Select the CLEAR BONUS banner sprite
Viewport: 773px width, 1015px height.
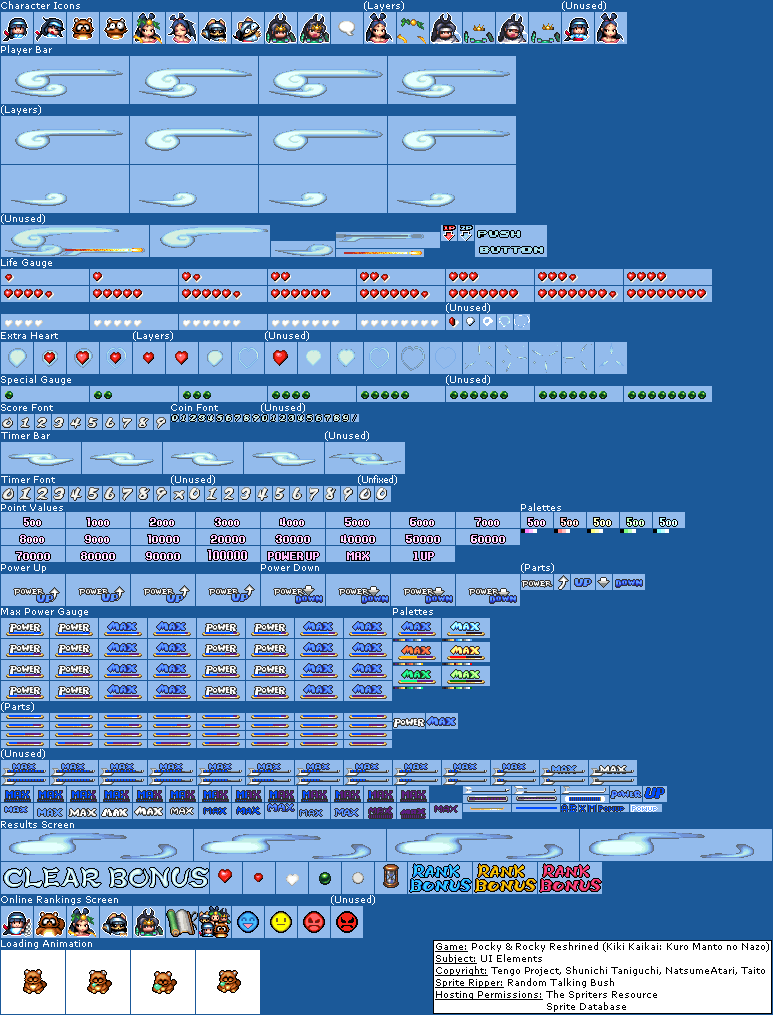[x=105, y=878]
